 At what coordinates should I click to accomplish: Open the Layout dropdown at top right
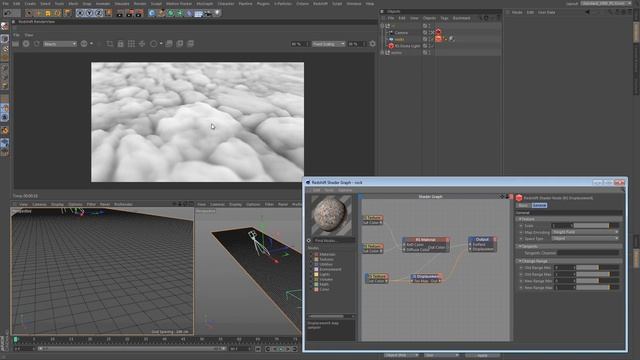click(607, 3)
